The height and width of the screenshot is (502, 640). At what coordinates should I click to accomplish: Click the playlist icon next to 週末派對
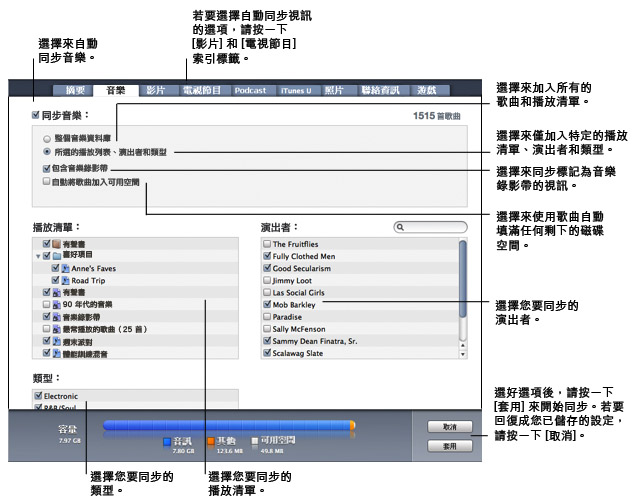pyautogui.click(x=57, y=341)
